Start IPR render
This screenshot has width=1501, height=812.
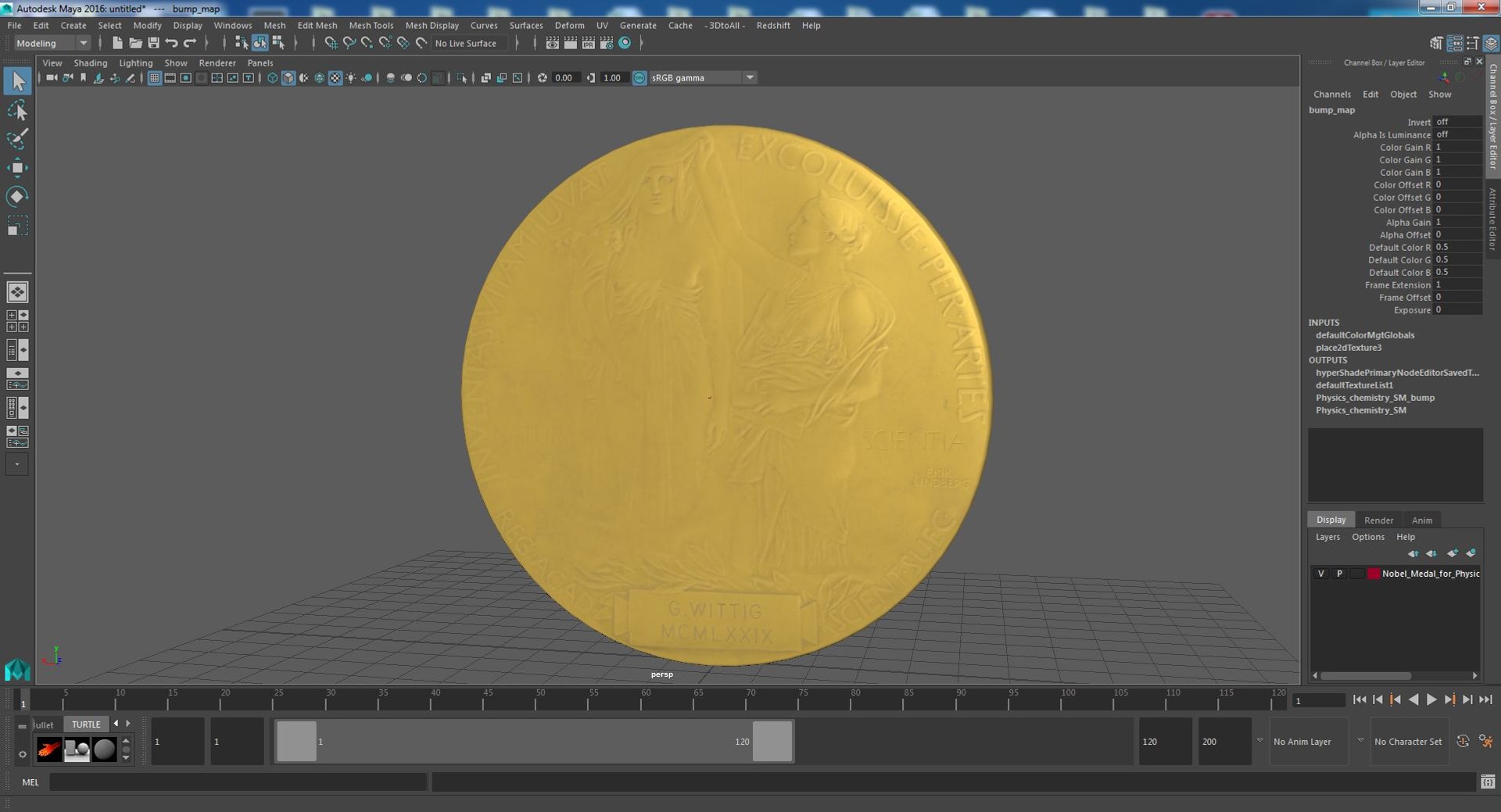click(x=589, y=43)
